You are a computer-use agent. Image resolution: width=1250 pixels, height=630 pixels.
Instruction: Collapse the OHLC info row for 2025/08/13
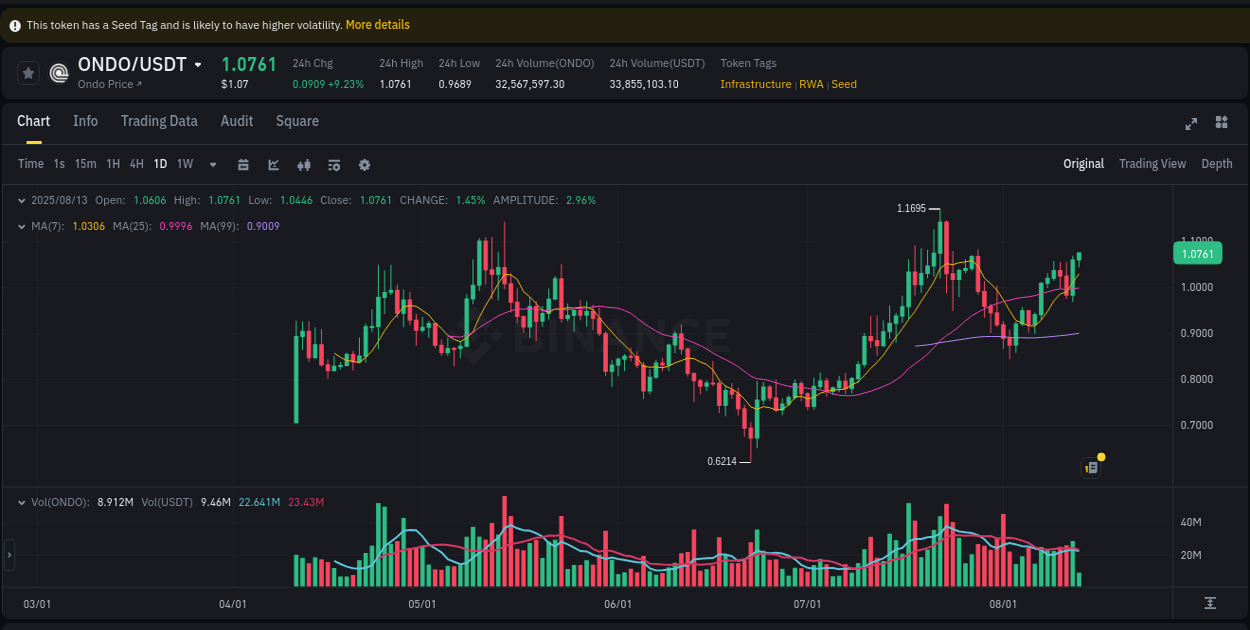coord(22,200)
